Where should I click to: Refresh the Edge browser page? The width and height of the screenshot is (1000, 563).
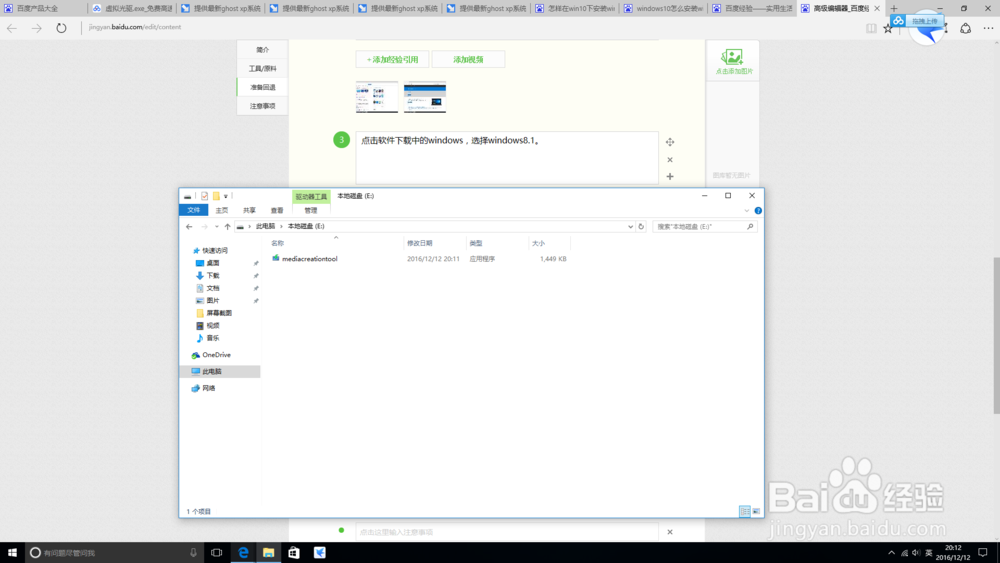click(x=61, y=27)
